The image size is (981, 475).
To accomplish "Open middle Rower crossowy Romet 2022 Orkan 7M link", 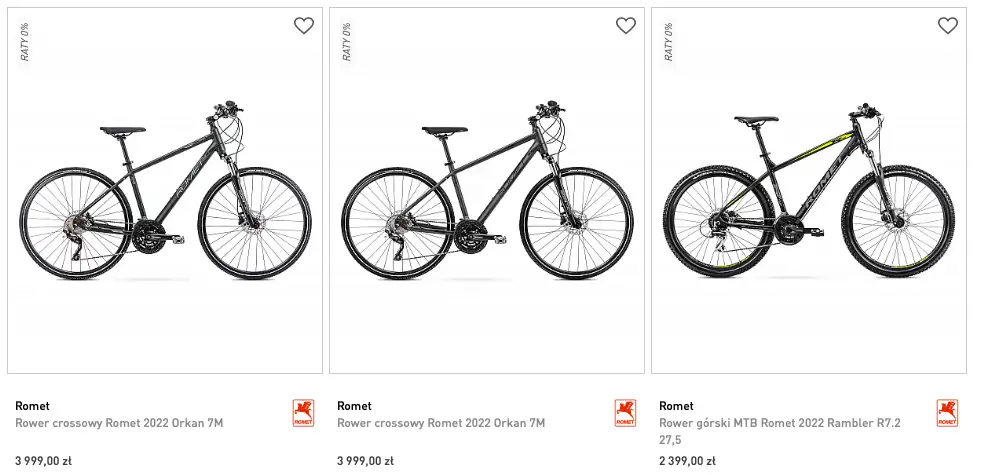I will tap(441, 423).
